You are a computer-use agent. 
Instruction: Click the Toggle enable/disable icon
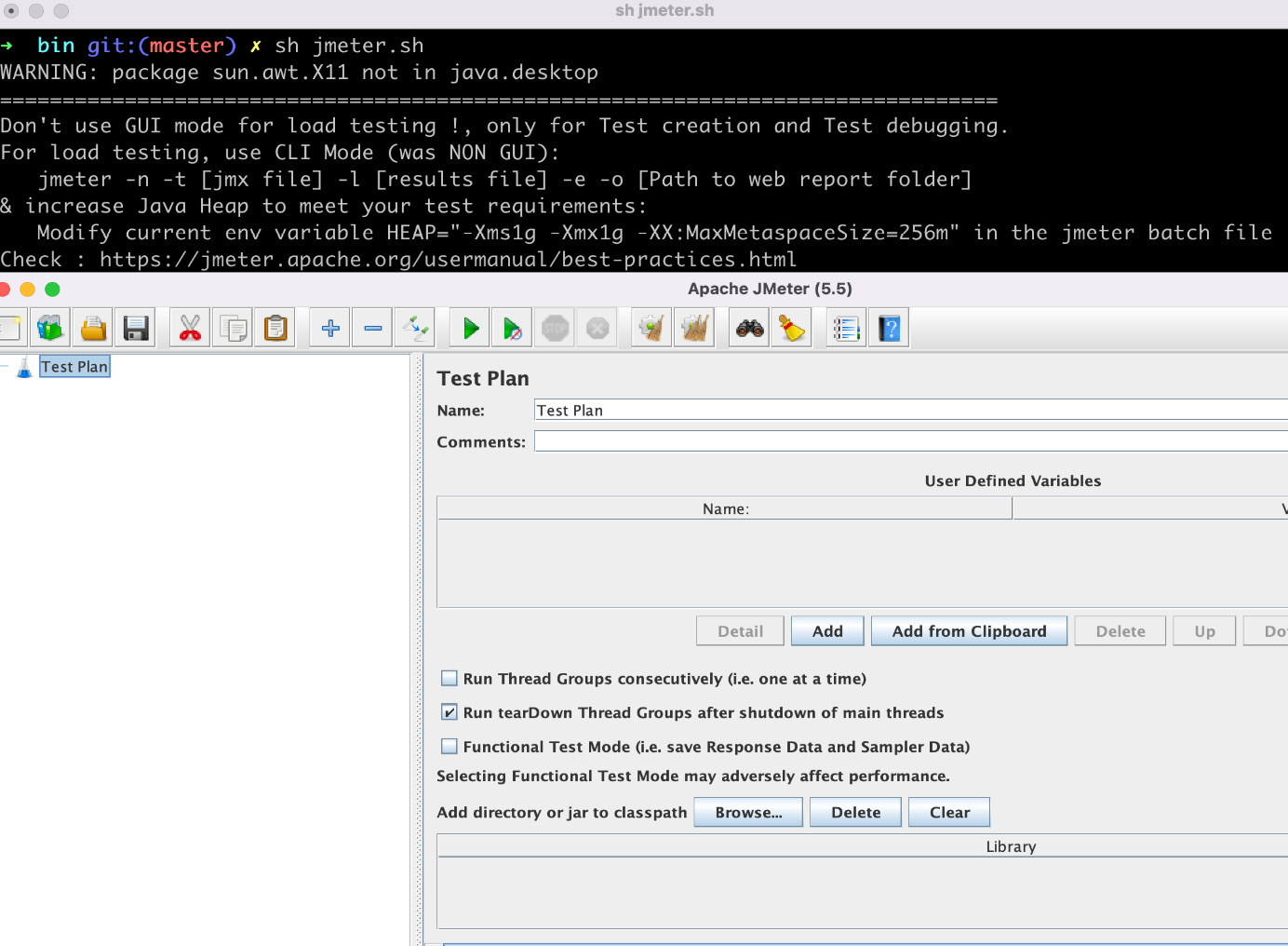[415, 328]
